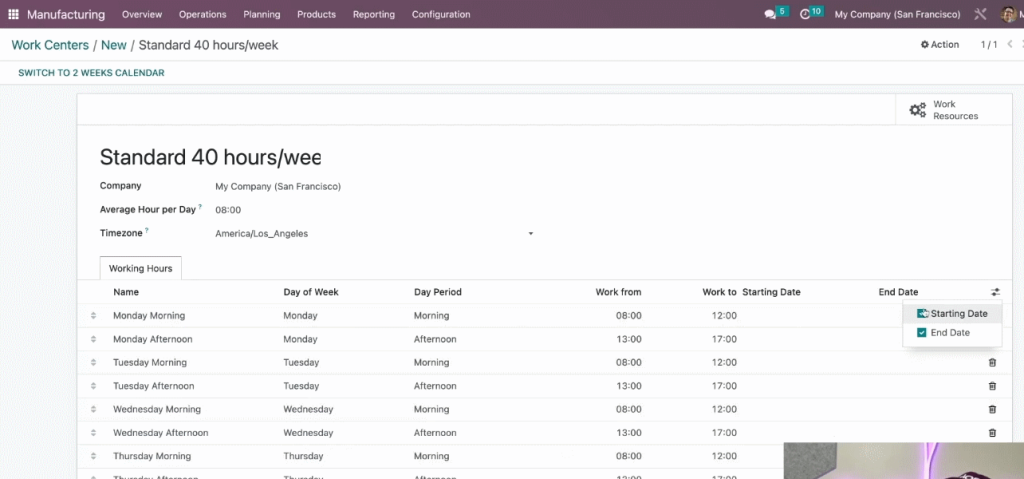Click Switch to 2 Weeks Calendar
The height and width of the screenshot is (479, 1024).
click(91, 73)
